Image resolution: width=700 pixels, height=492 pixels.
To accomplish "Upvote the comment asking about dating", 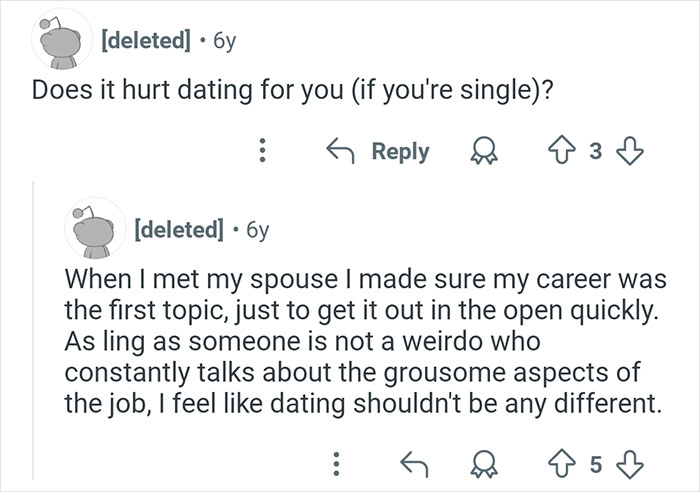I will [x=567, y=152].
